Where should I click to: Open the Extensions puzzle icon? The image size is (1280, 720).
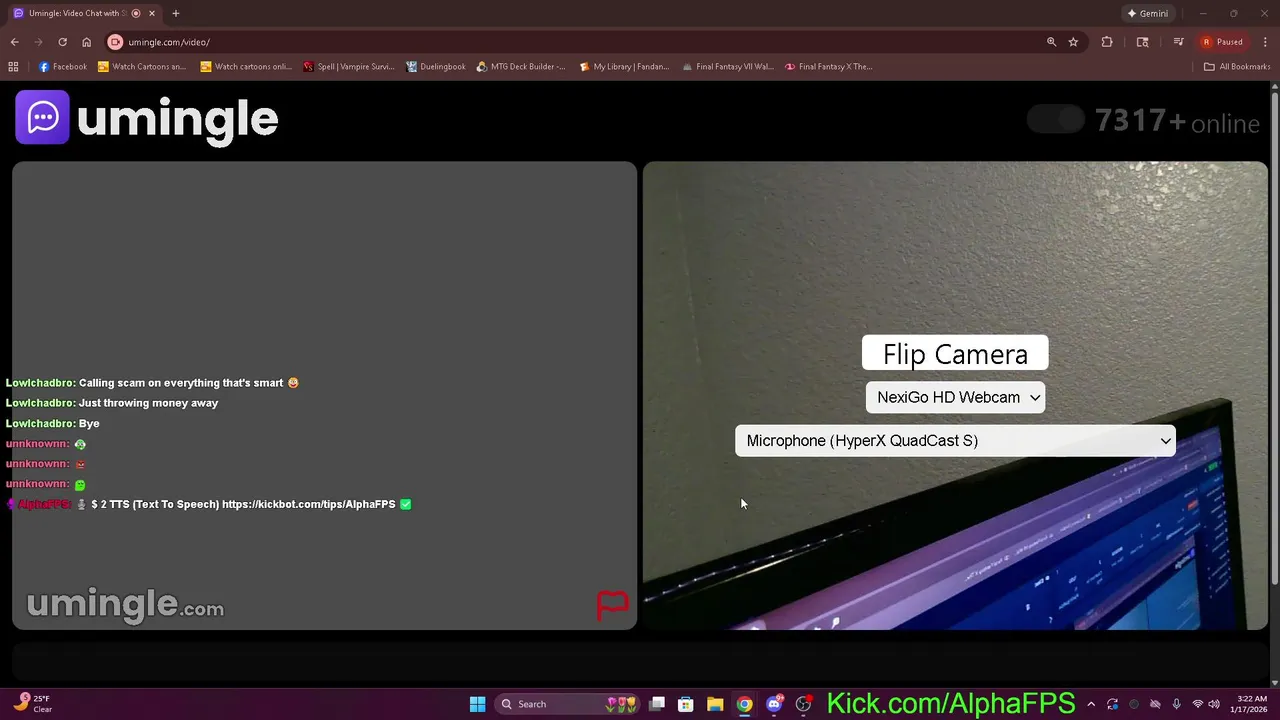pyautogui.click(x=1107, y=42)
